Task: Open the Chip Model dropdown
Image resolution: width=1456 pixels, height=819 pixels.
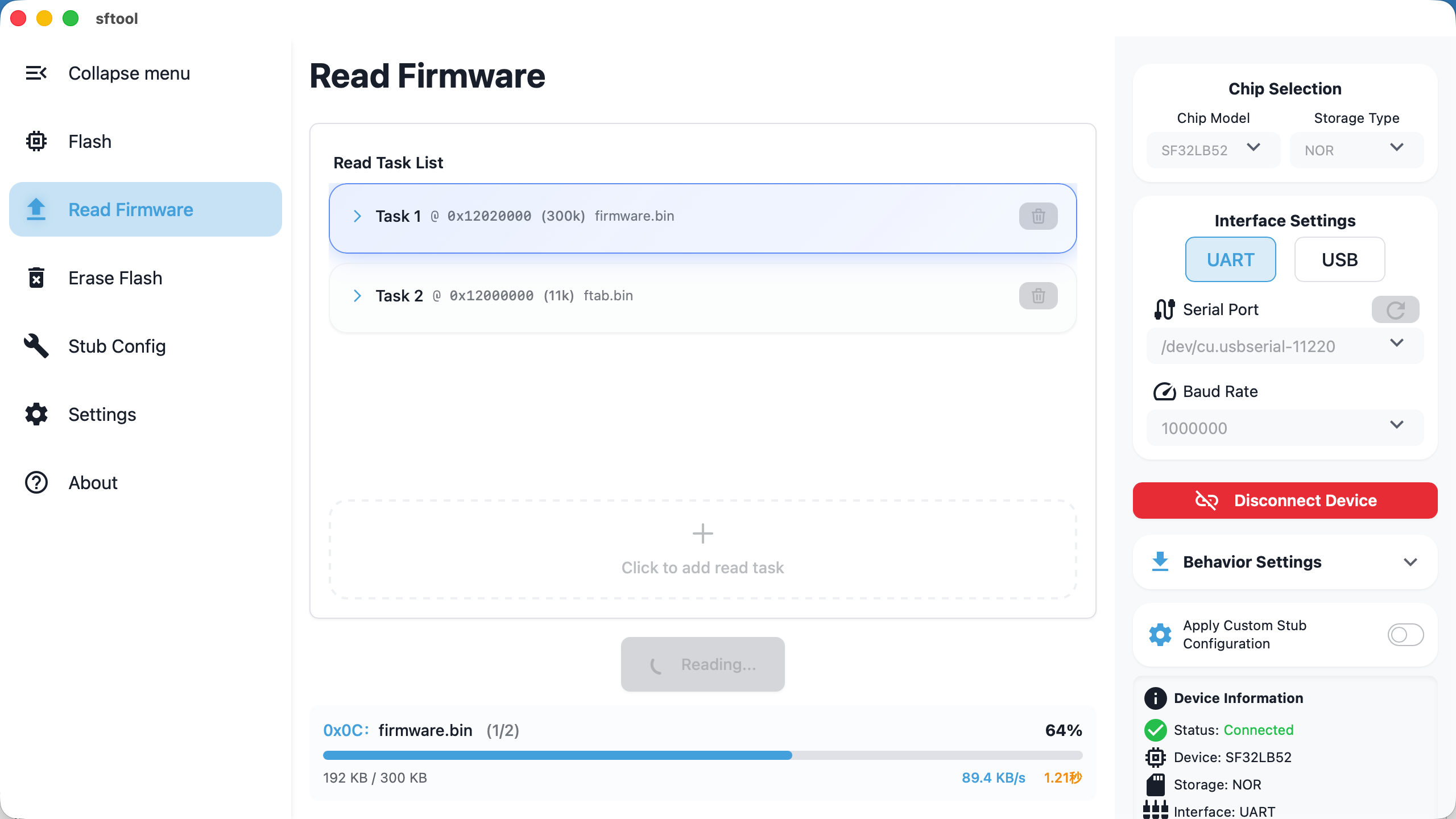Action: point(1213,150)
